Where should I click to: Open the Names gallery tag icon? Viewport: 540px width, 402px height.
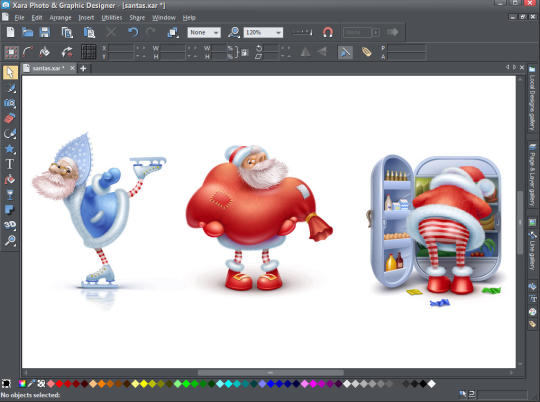click(532, 324)
